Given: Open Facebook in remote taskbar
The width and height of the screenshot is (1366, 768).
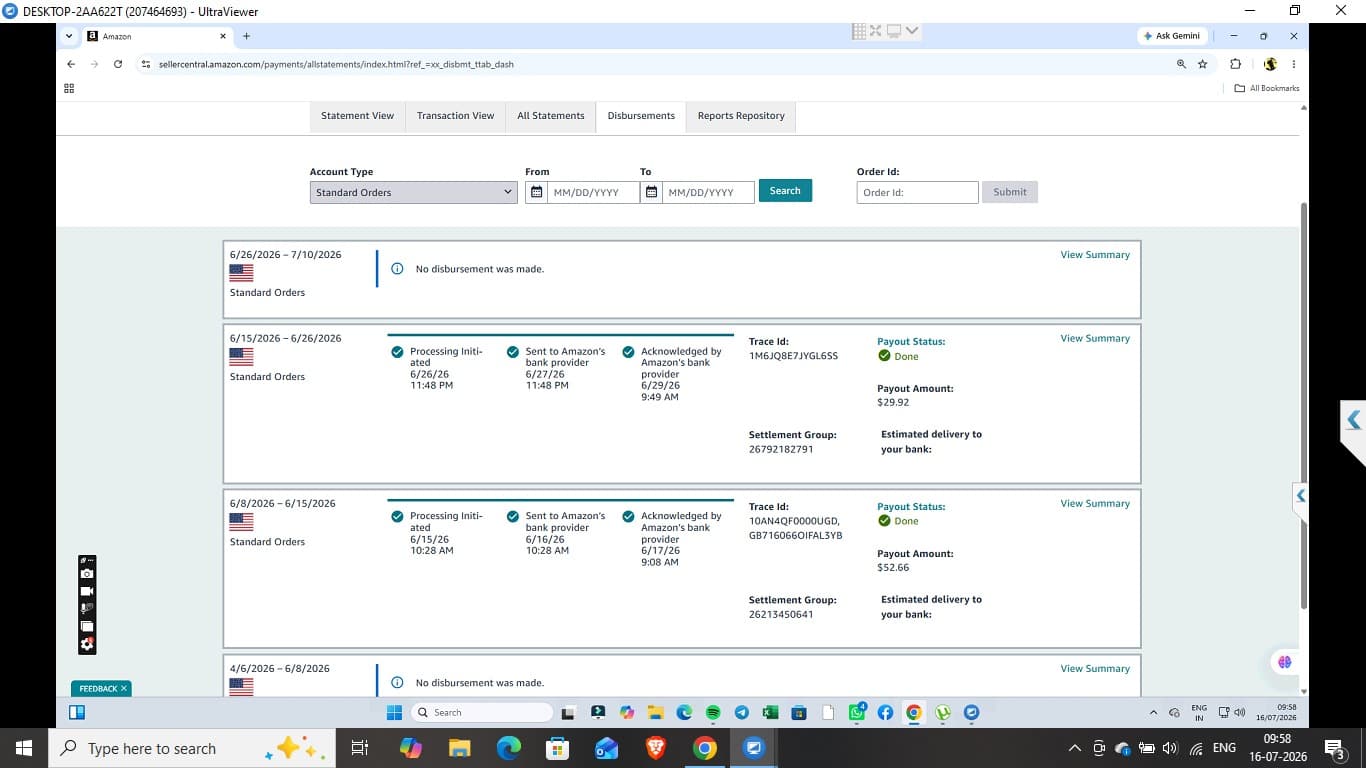Looking at the screenshot, I should tap(885, 713).
